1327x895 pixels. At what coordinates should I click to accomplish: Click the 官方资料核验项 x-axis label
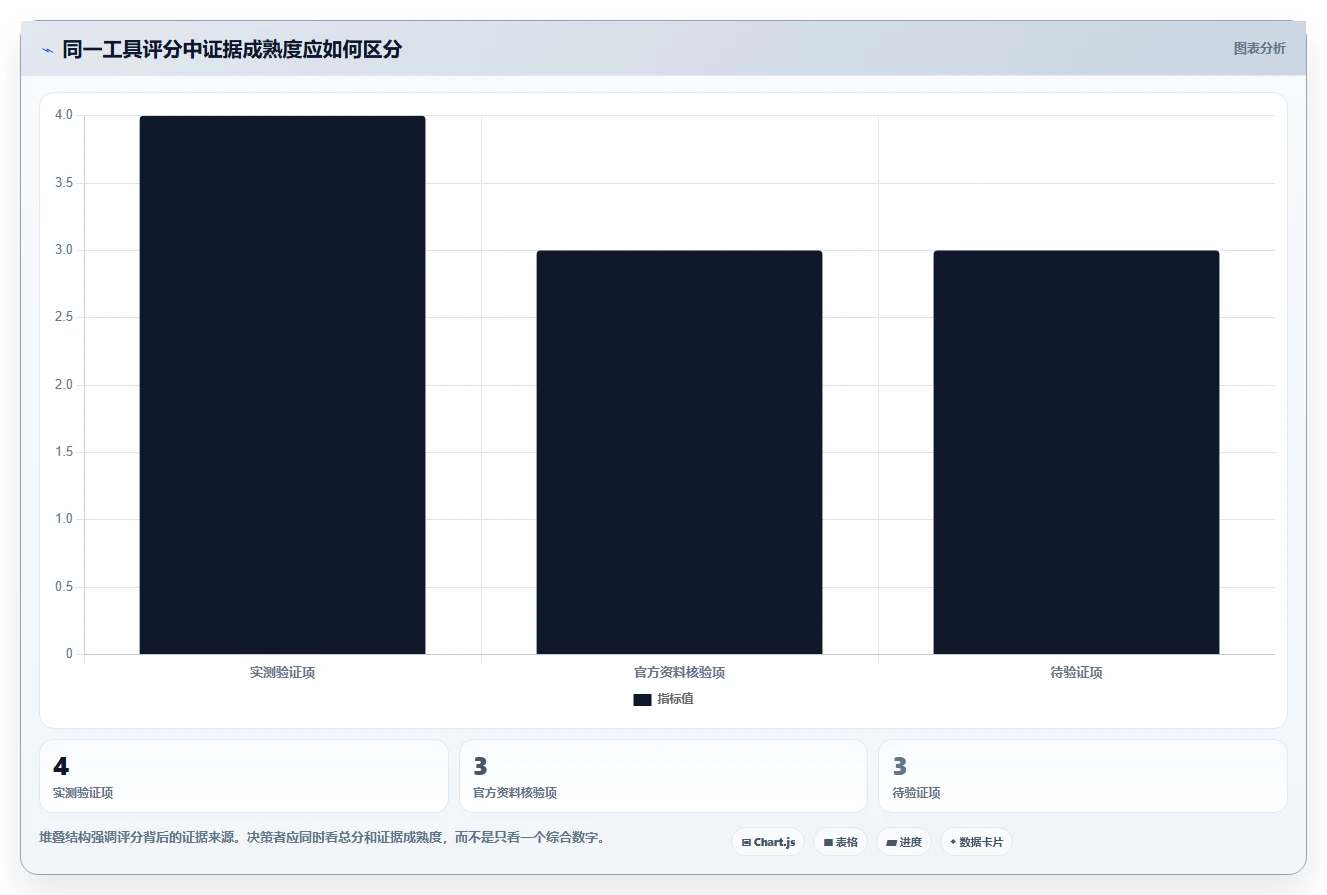point(679,673)
